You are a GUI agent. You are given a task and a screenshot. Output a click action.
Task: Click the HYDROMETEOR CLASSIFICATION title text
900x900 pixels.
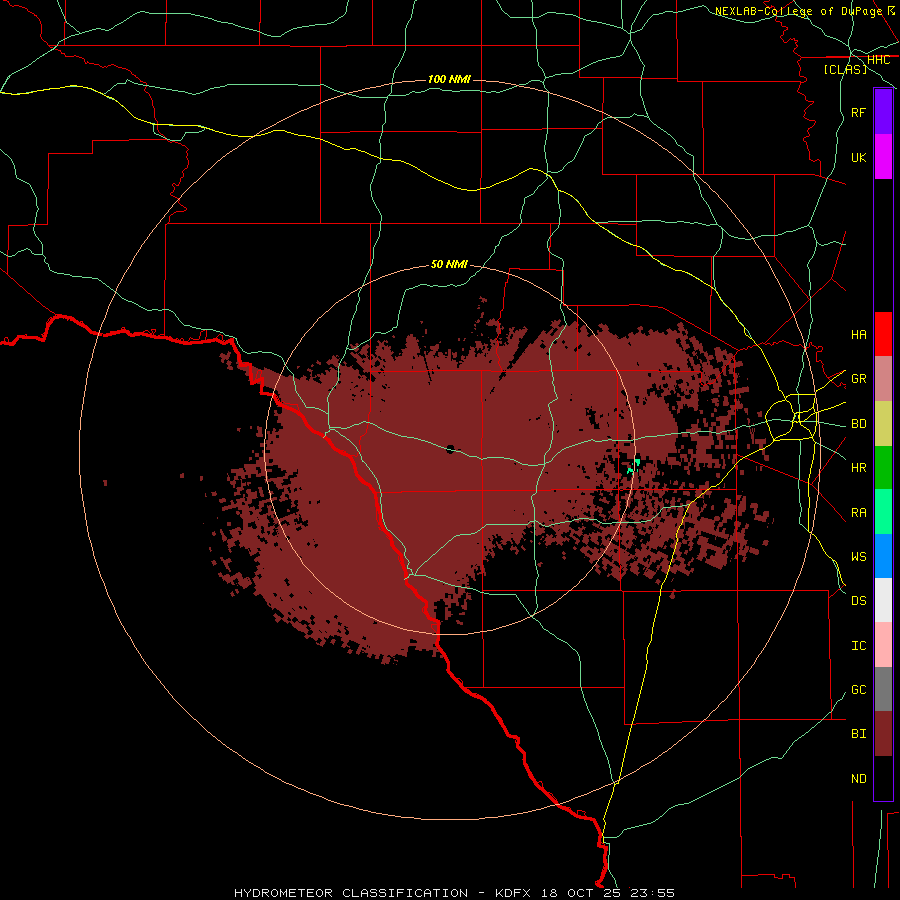(351, 893)
